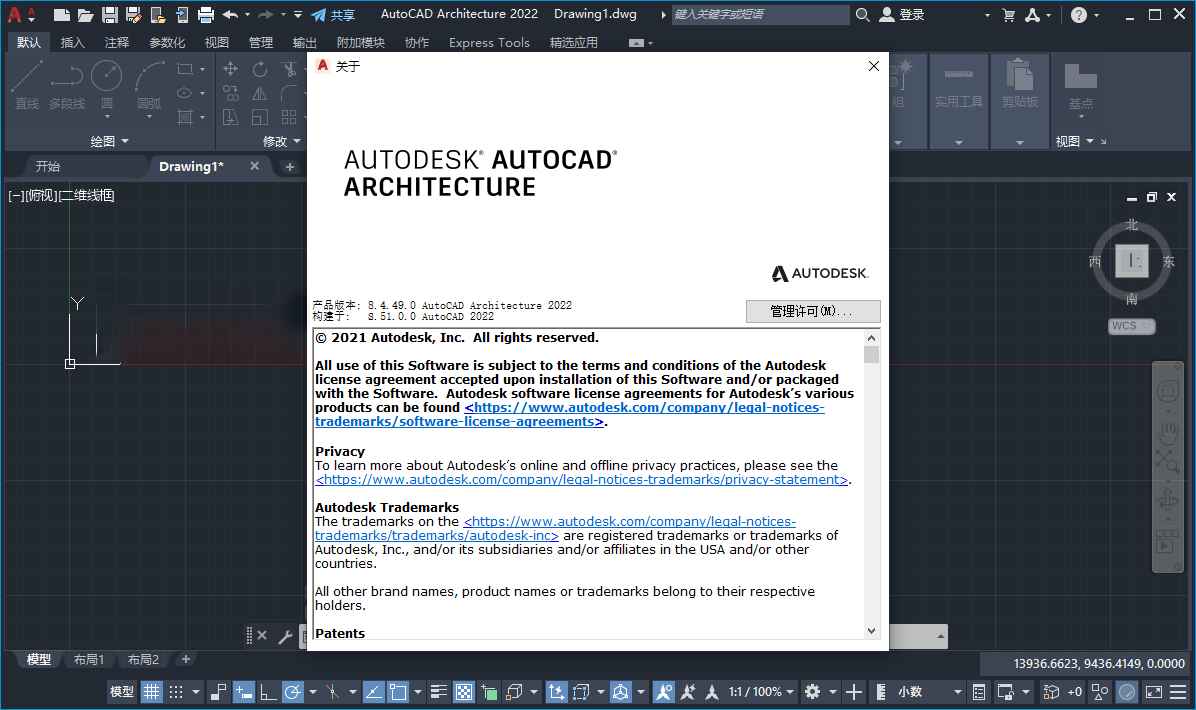Toggle polar tracking in status bar
1196x710 pixels.
coord(292,692)
